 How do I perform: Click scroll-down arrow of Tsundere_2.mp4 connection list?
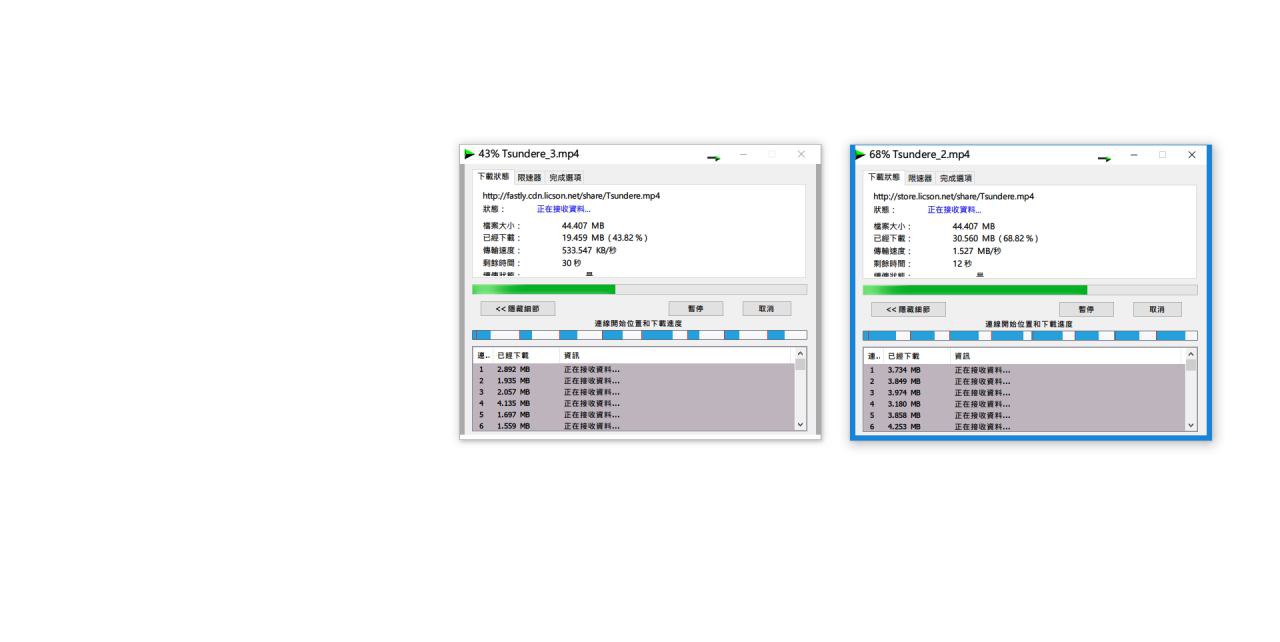1191,426
